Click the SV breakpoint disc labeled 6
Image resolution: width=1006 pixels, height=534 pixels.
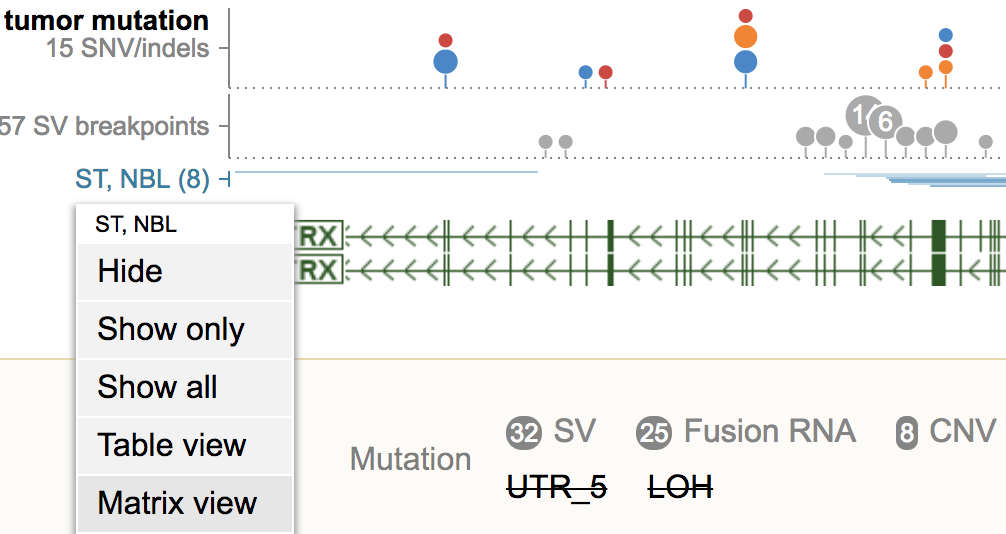(885, 121)
